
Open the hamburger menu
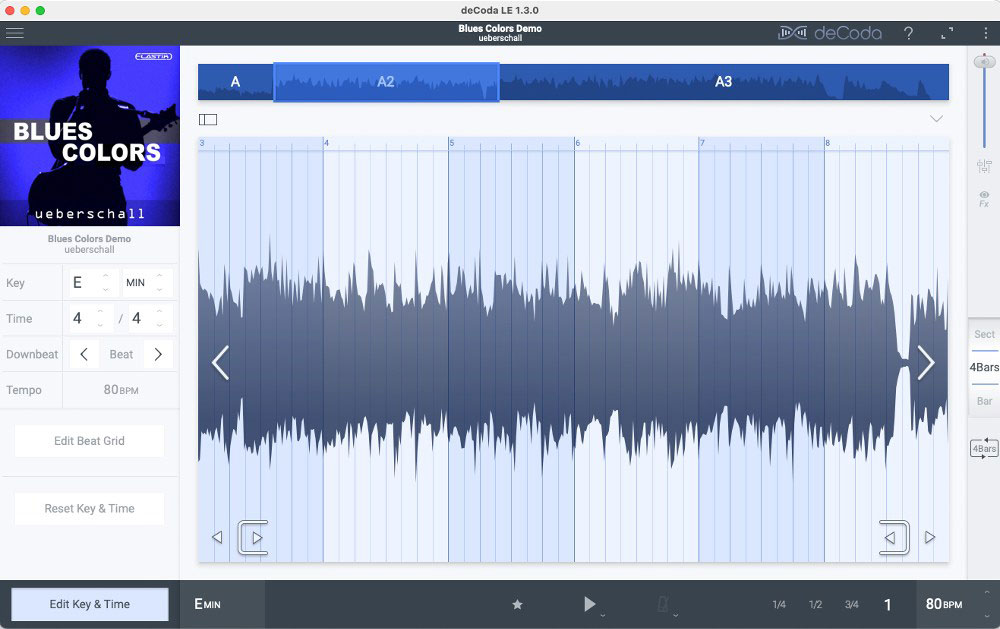[x=15, y=33]
